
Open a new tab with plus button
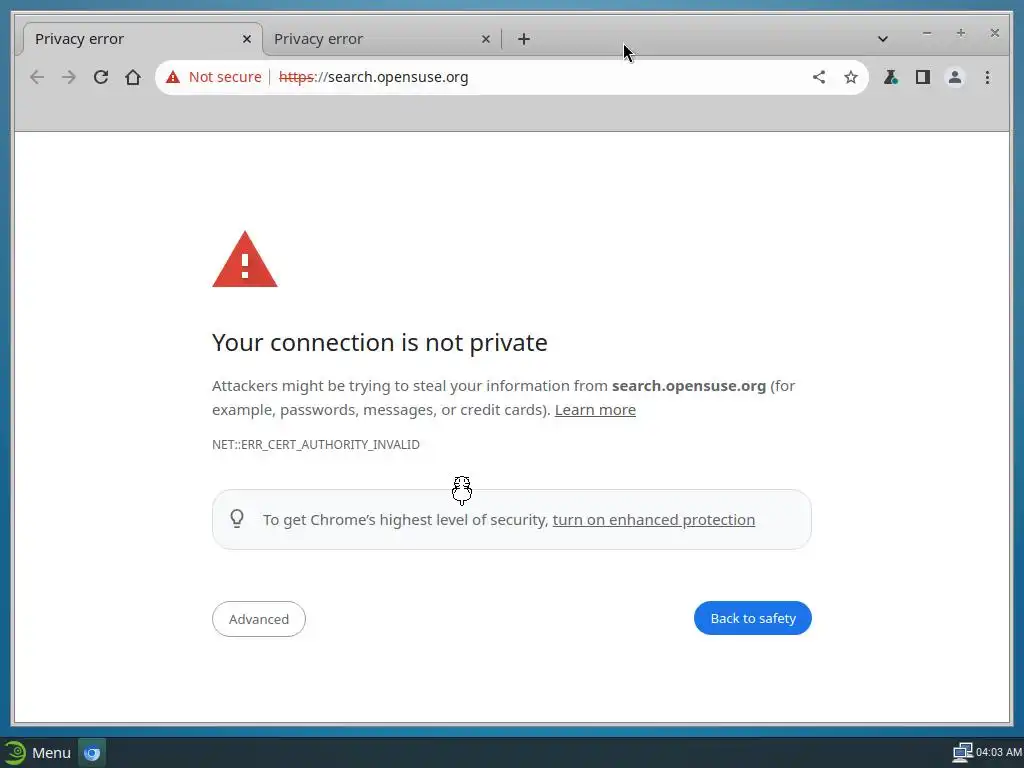pos(524,39)
